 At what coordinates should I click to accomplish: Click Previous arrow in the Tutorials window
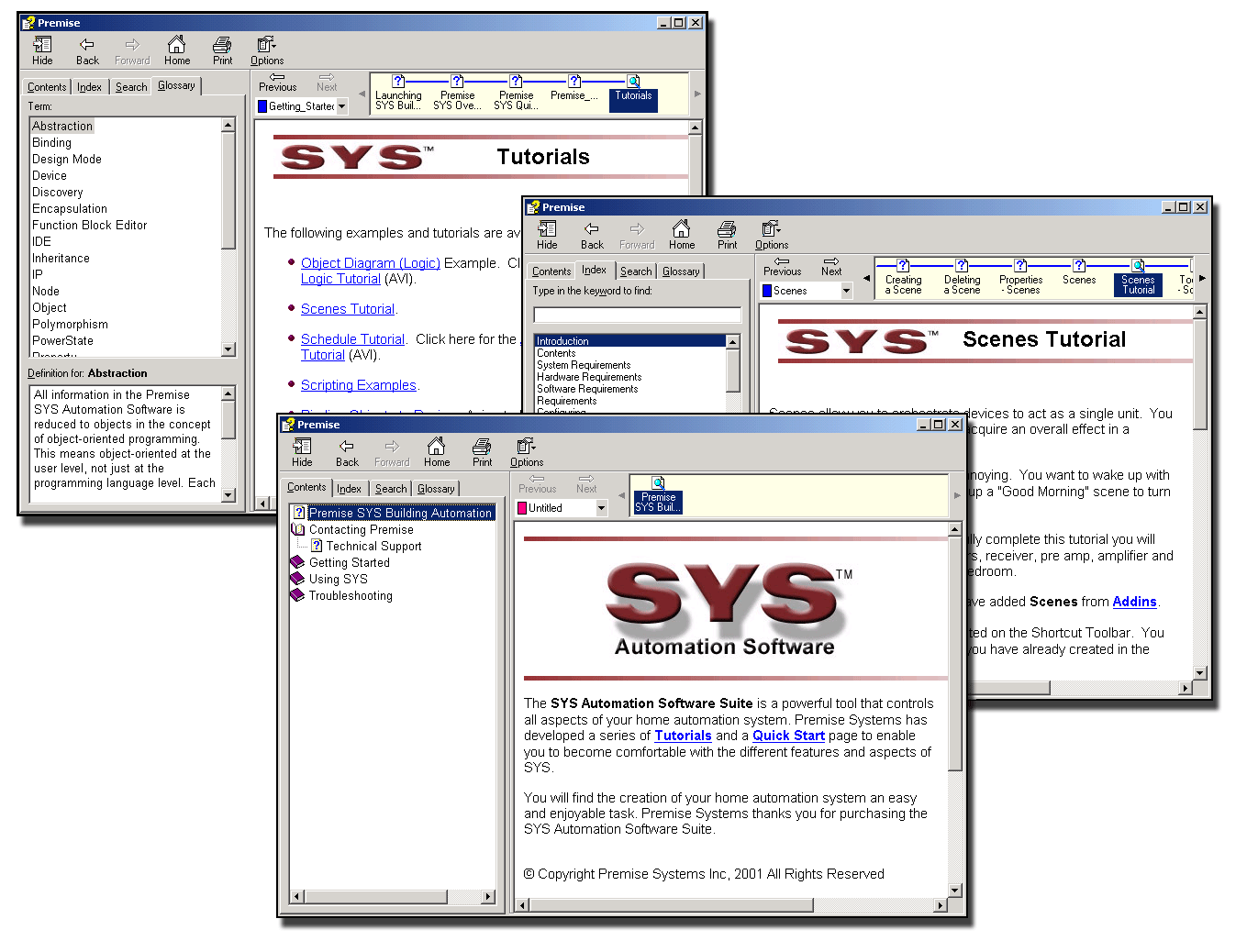(x=277, y=83)
